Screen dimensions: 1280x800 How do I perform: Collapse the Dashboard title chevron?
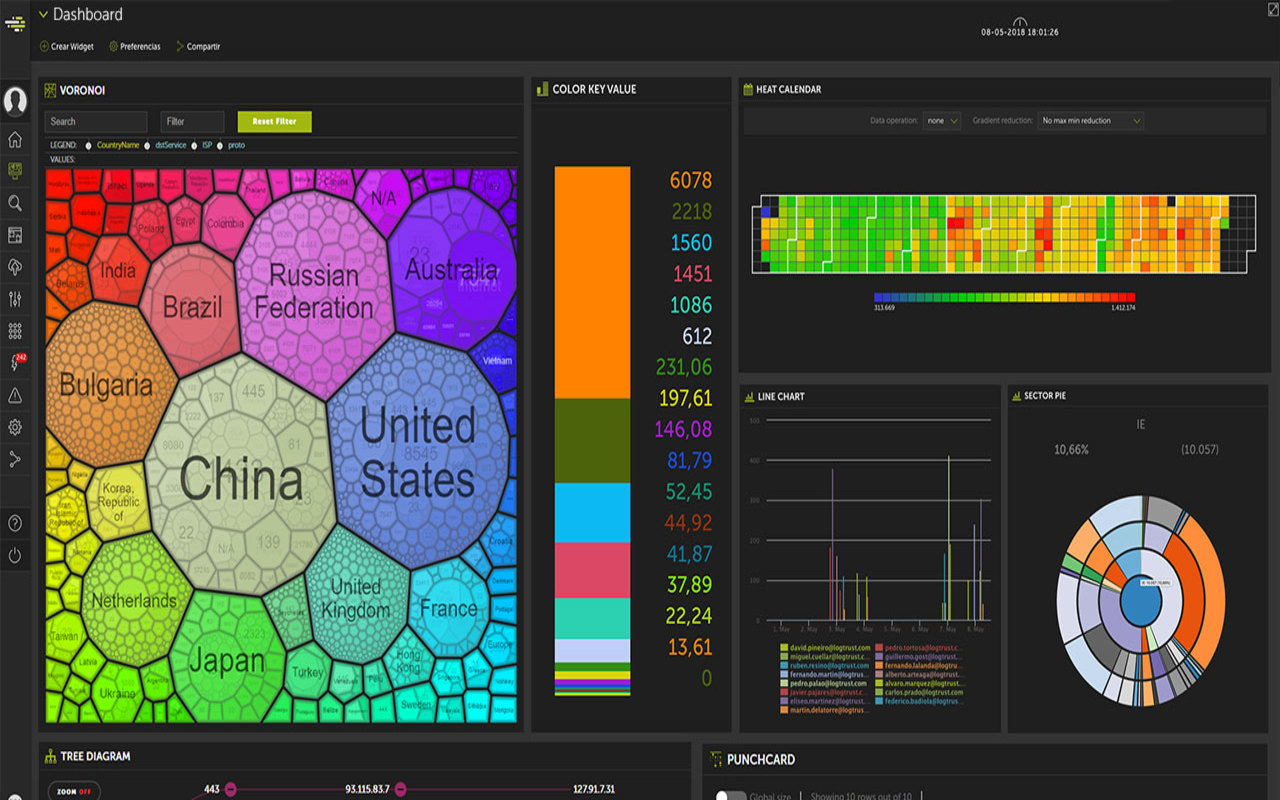(x=43, y=14)
